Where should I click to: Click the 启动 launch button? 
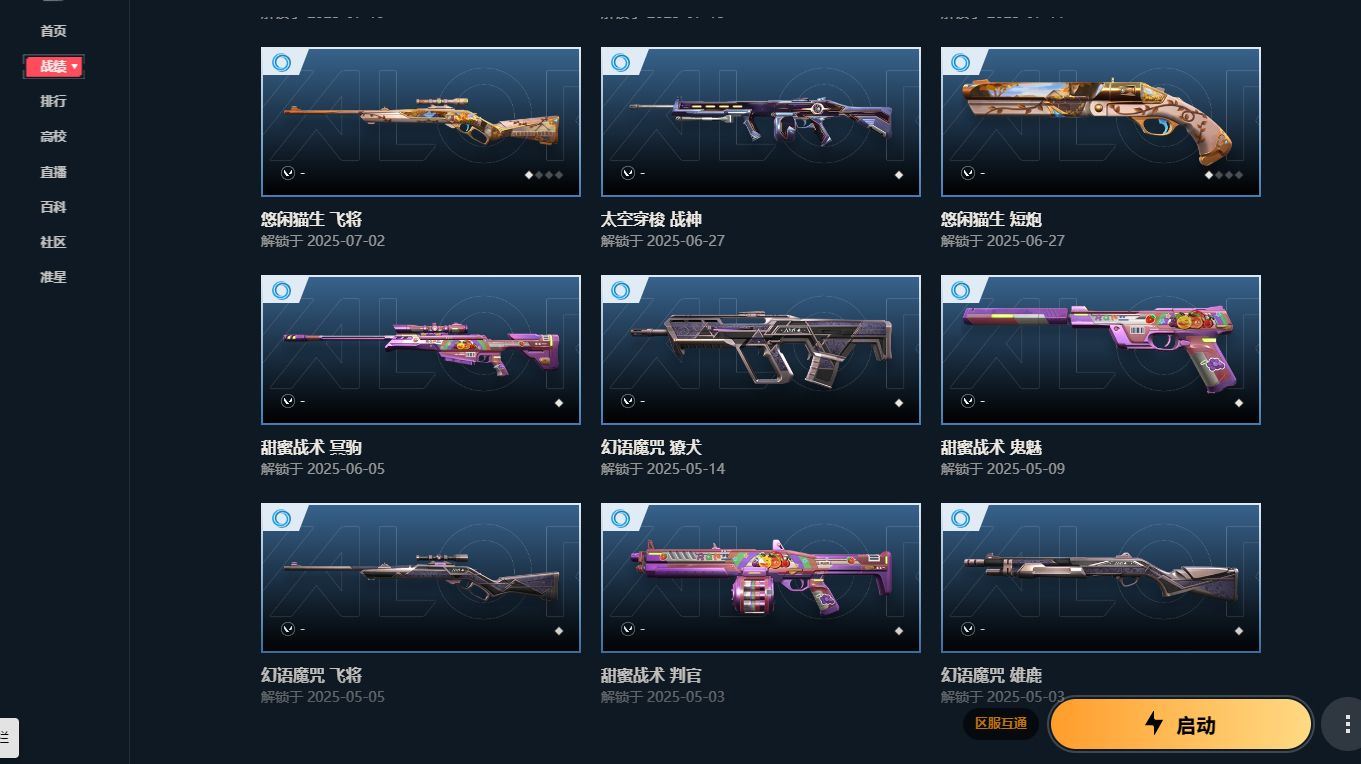pos(1180,724)
